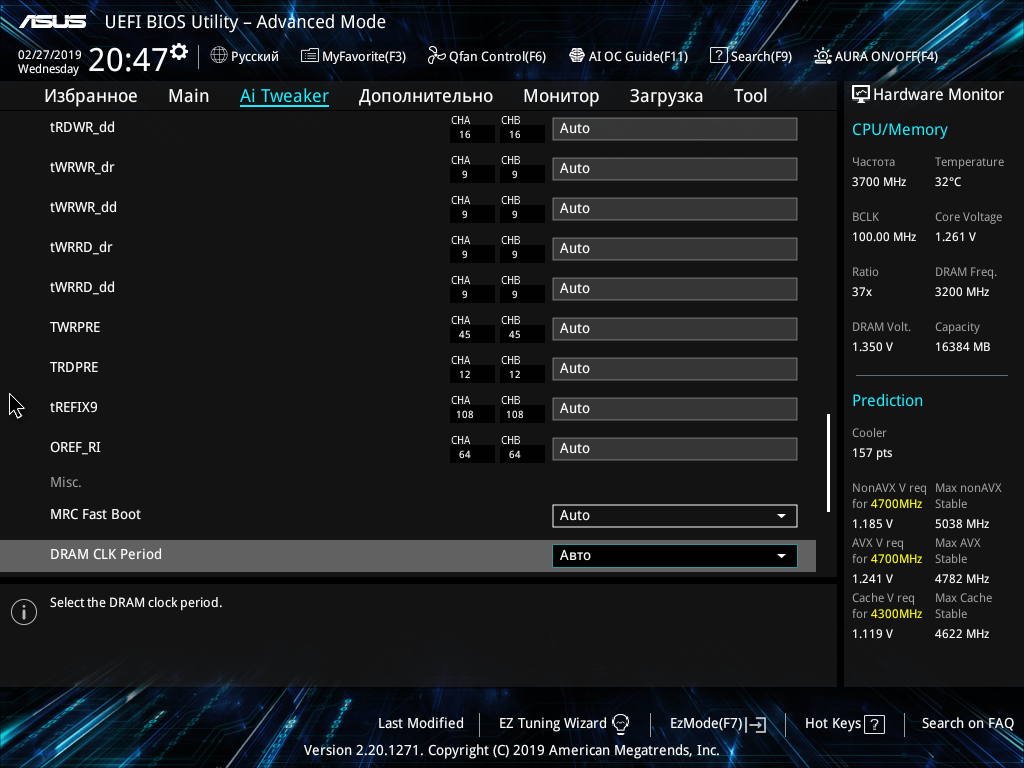Edit tWRRD_dr Auto field
The image size is (1024, 768).
[675, 249]
